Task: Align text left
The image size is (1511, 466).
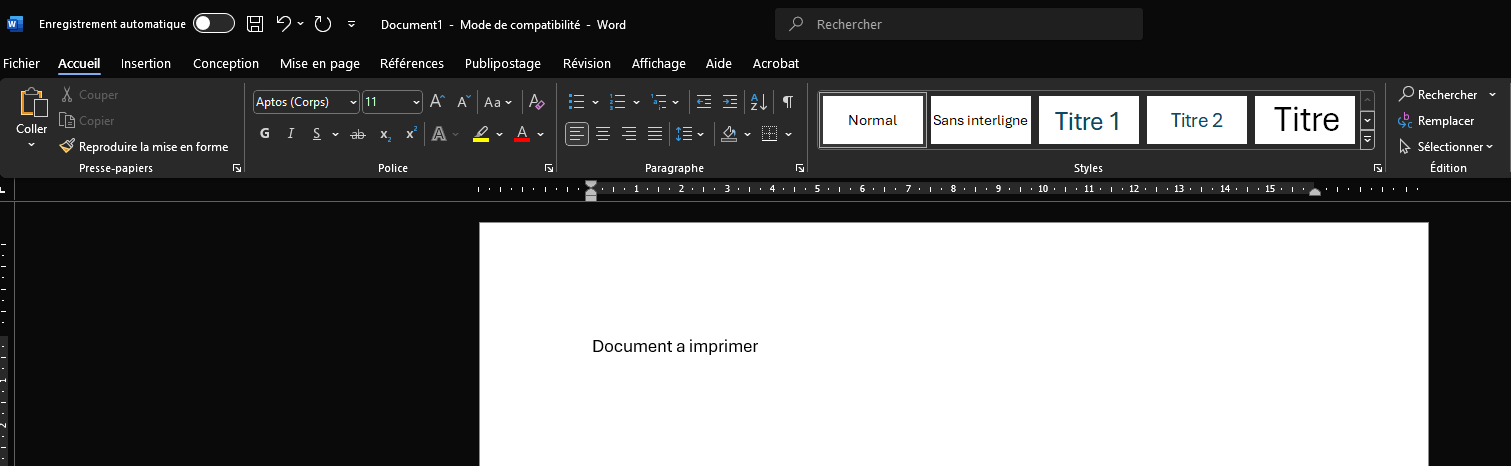Action: [x=577, y=134]
